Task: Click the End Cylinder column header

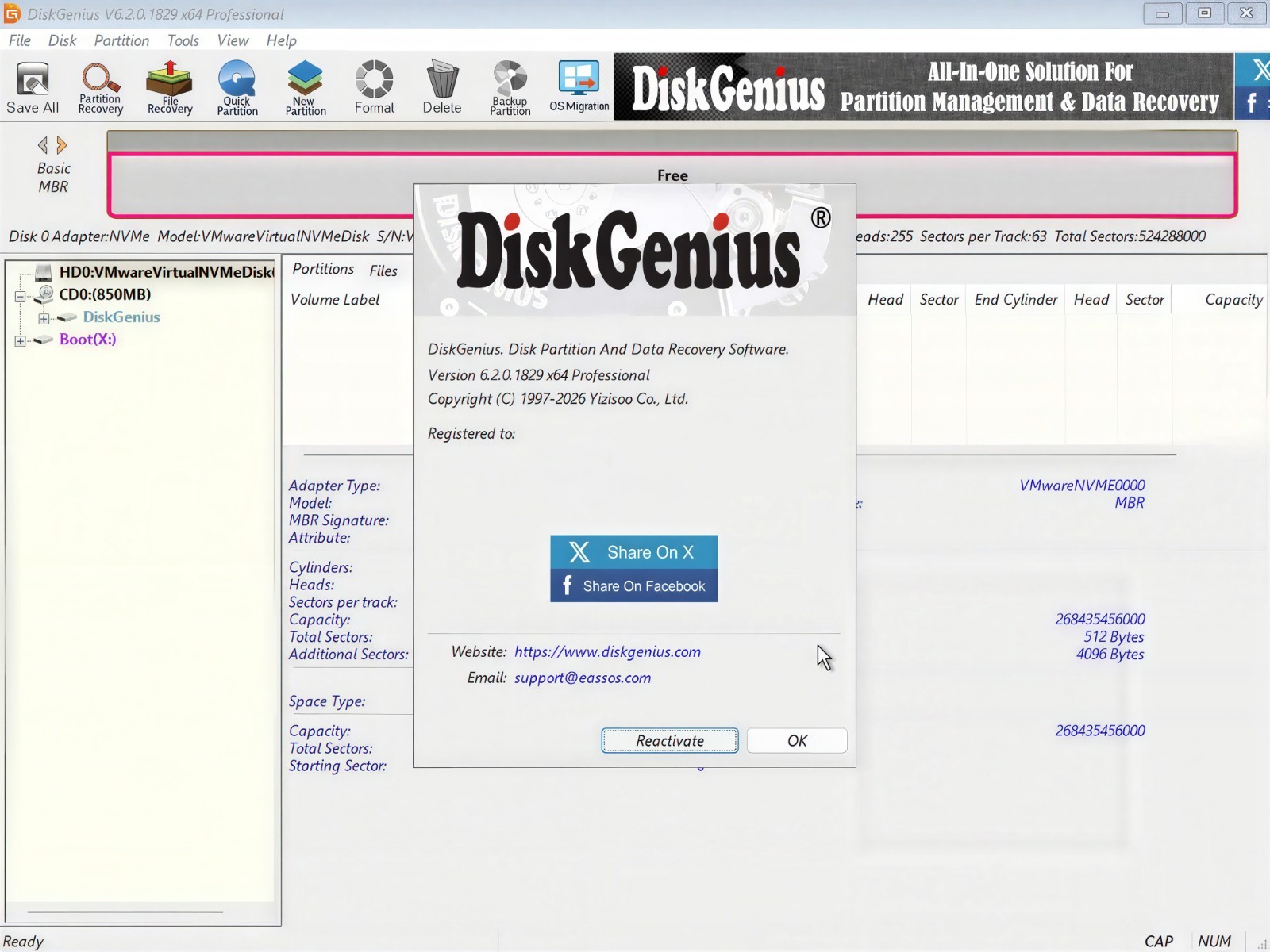Action: click(1015, 299)
